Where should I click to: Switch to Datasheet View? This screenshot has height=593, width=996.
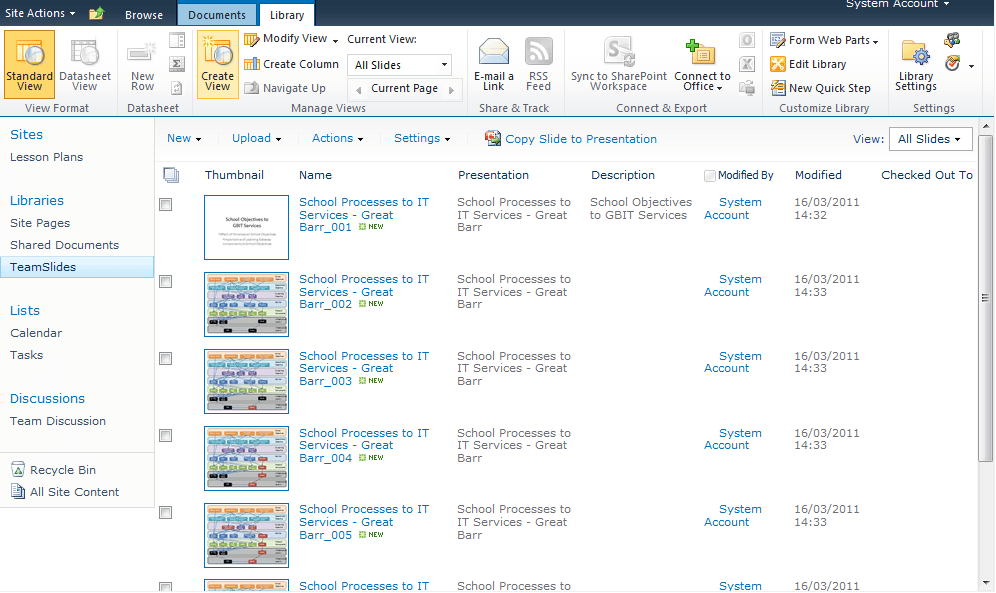click(x=85, y=62)
